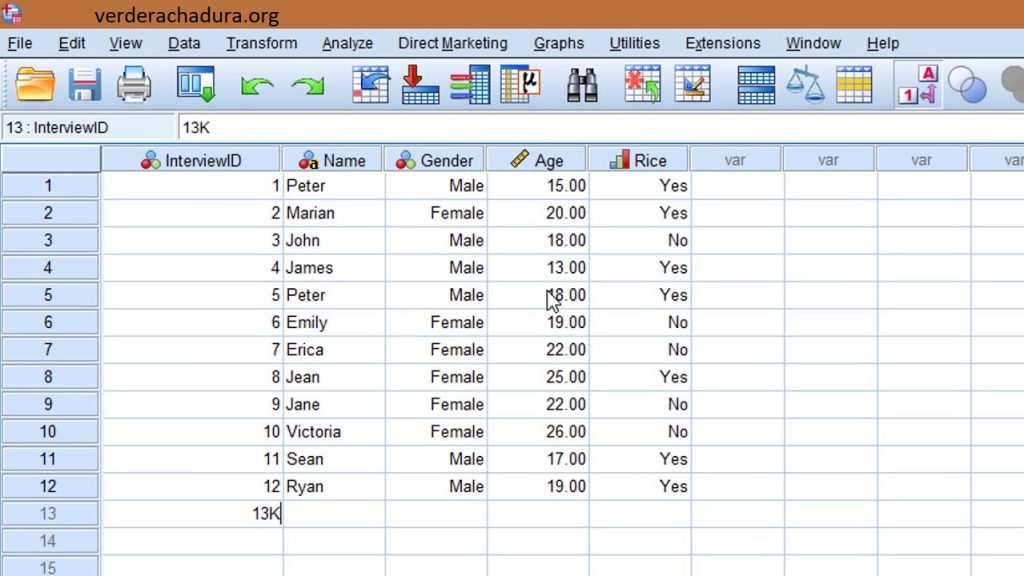Select row number 12 header
Screen dimensions: 1024x576
coord(50,486)
